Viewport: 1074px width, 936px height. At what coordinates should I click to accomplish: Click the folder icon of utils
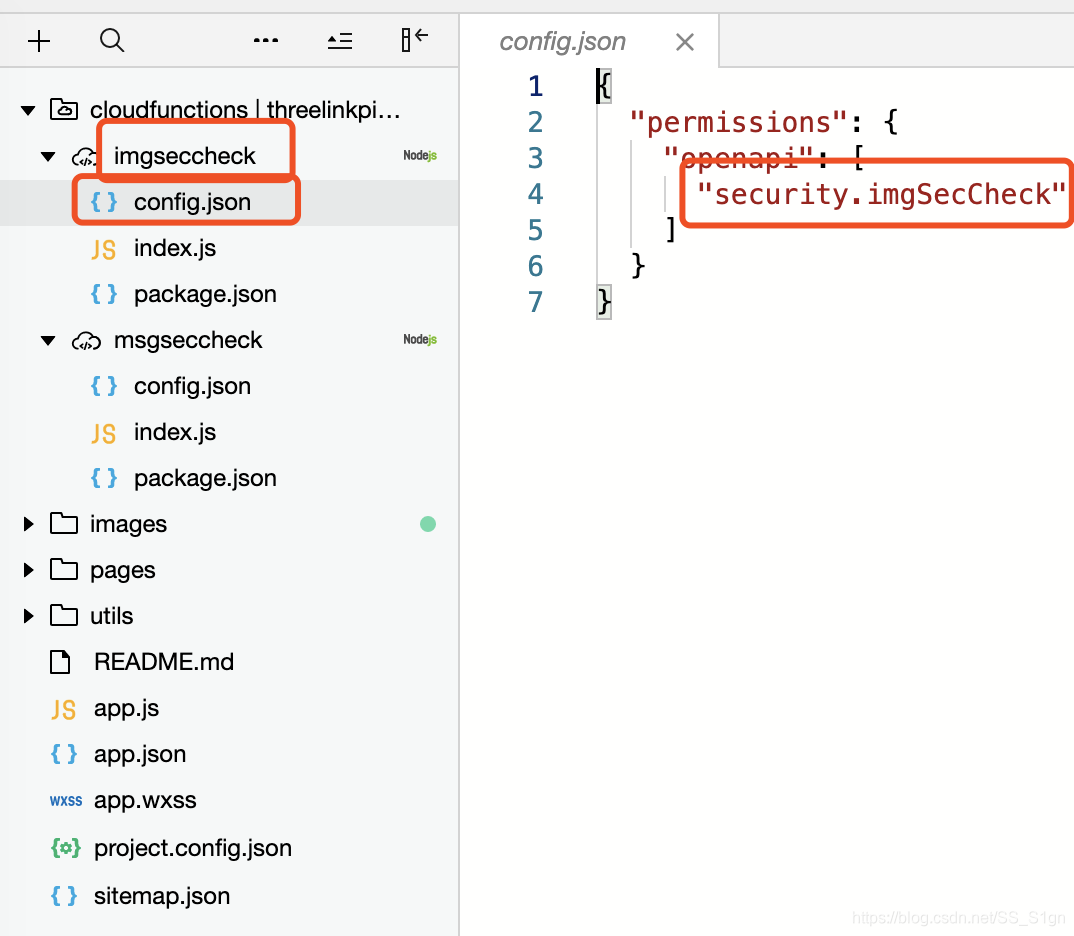point(64,615)
